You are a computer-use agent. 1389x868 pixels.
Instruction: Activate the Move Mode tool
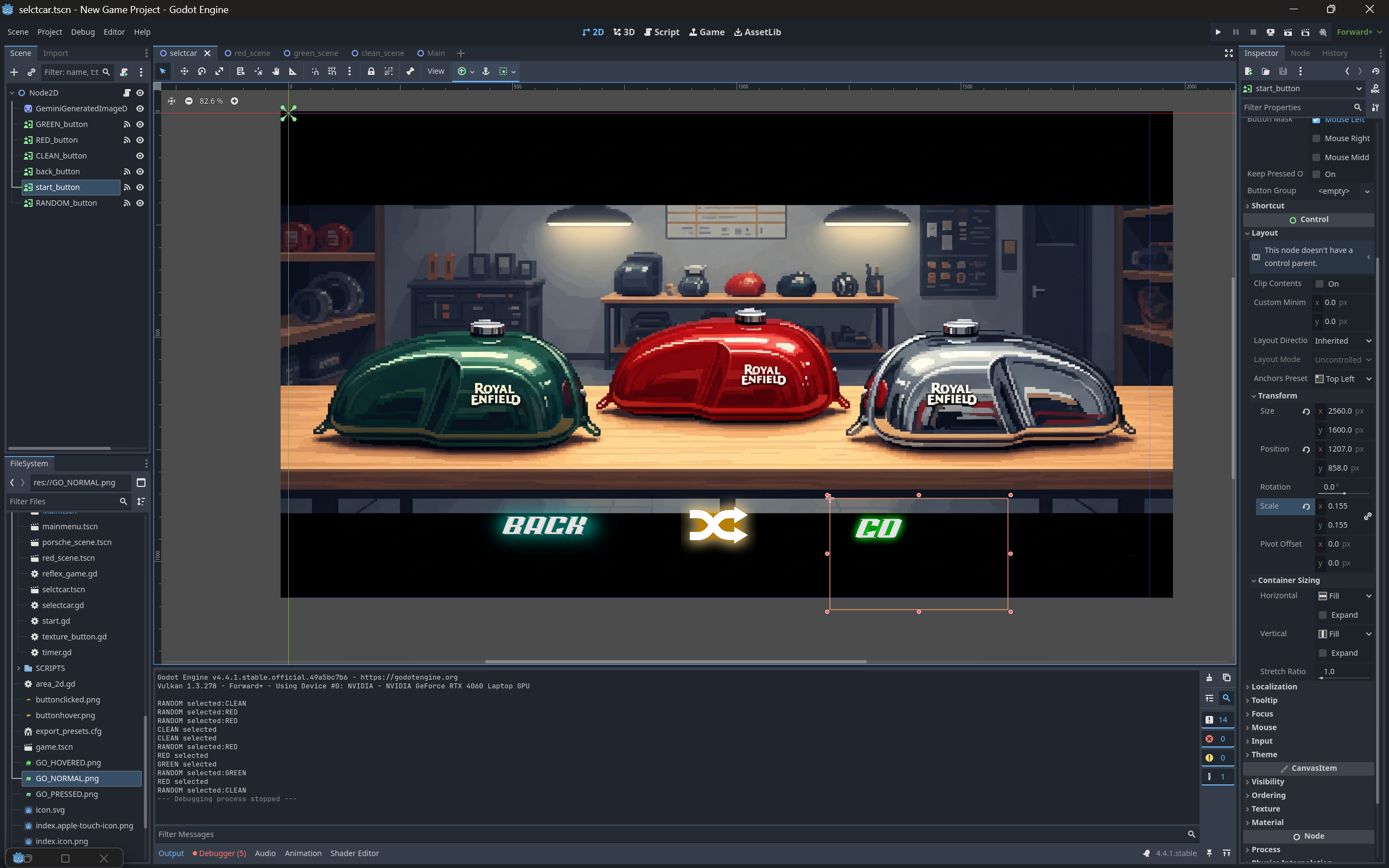184,71
